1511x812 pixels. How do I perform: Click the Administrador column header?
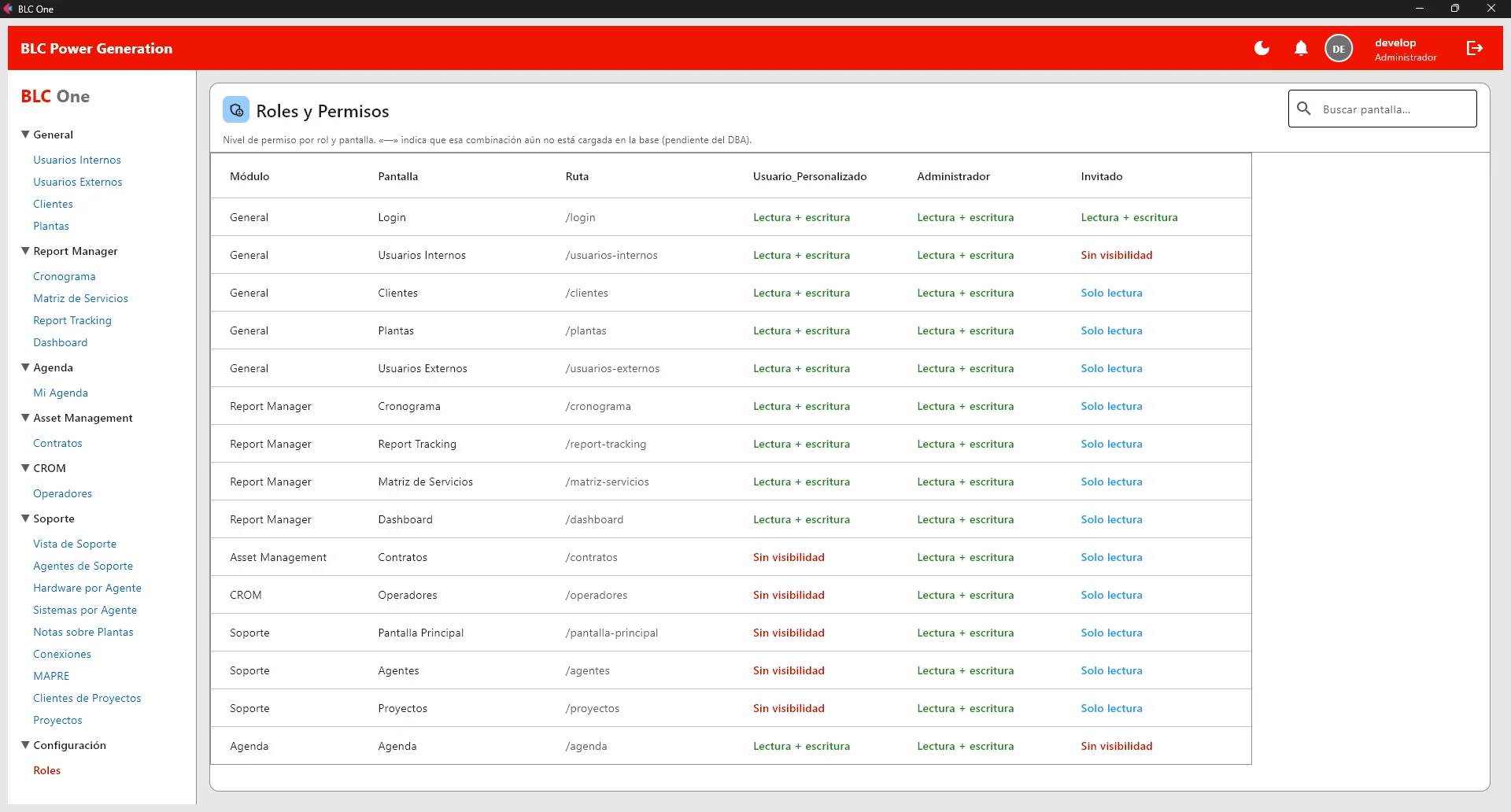(x=953, y=176)
